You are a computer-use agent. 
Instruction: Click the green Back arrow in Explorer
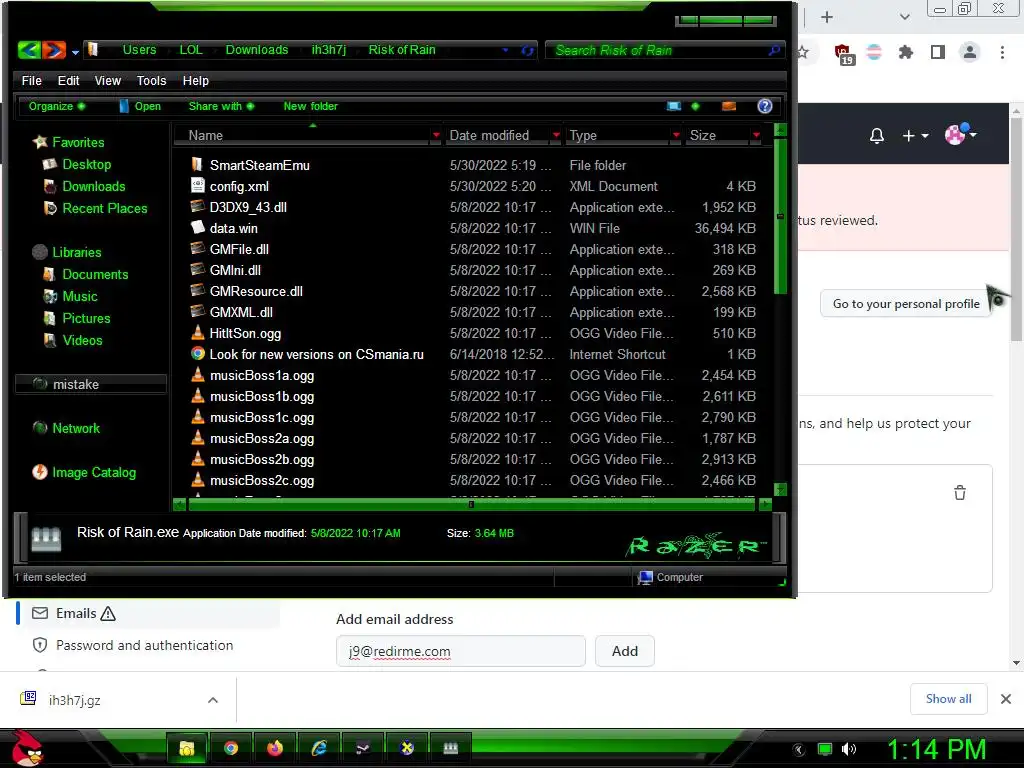[x=29, y=50]
